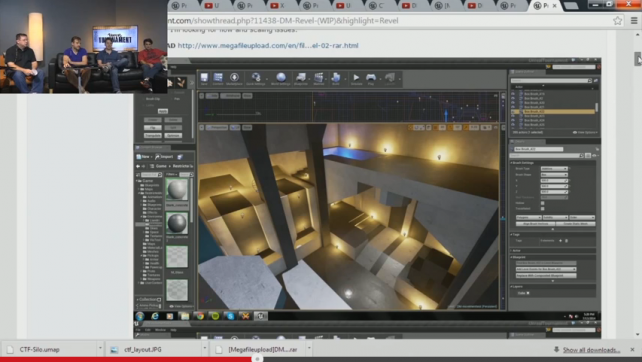Open the Content browser toolbar icon
The height and width of the screenshot is (362, 642).
click(218, 78)
